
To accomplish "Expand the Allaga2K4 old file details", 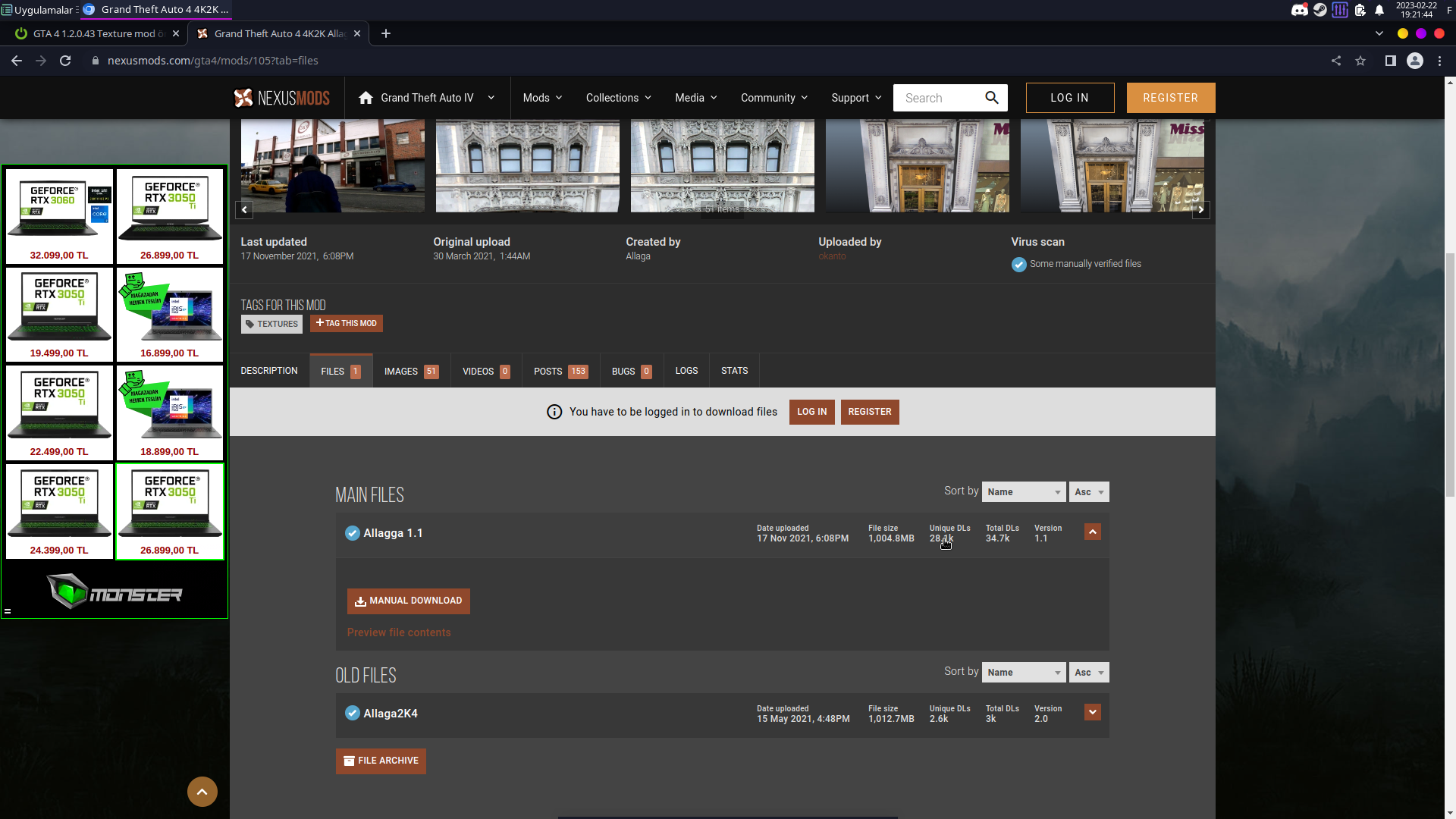I will pyautogui.click(x=1092, y=713).
